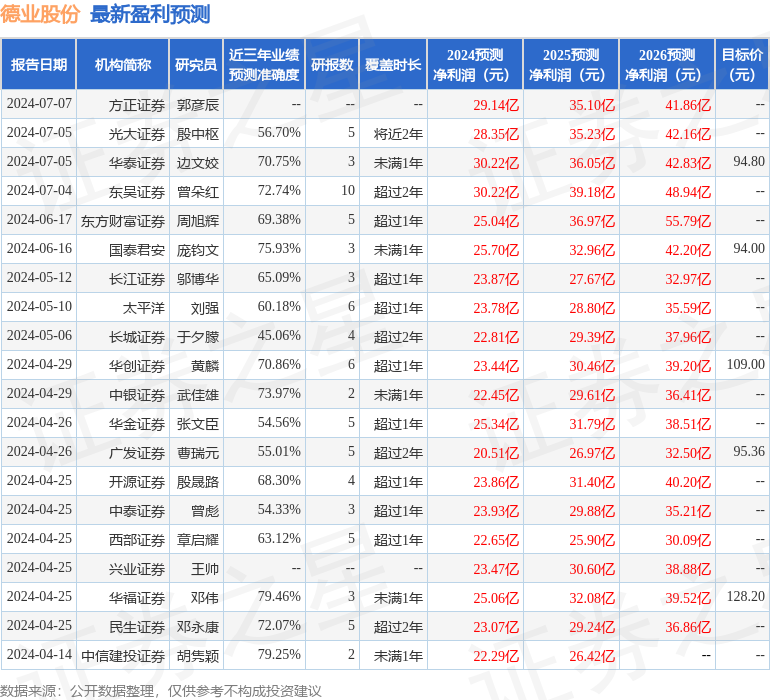Click the 48.94亿 forecast value
Image resolution: width=770 pixels, height=700 pixels.
(688, 192)
